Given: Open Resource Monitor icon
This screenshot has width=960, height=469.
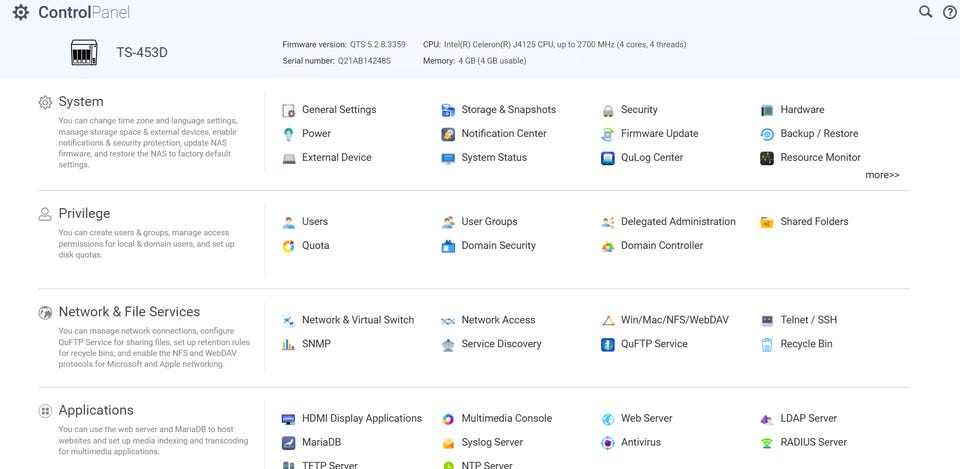Looking at the screenshot, I should click(x=767, y=158).
